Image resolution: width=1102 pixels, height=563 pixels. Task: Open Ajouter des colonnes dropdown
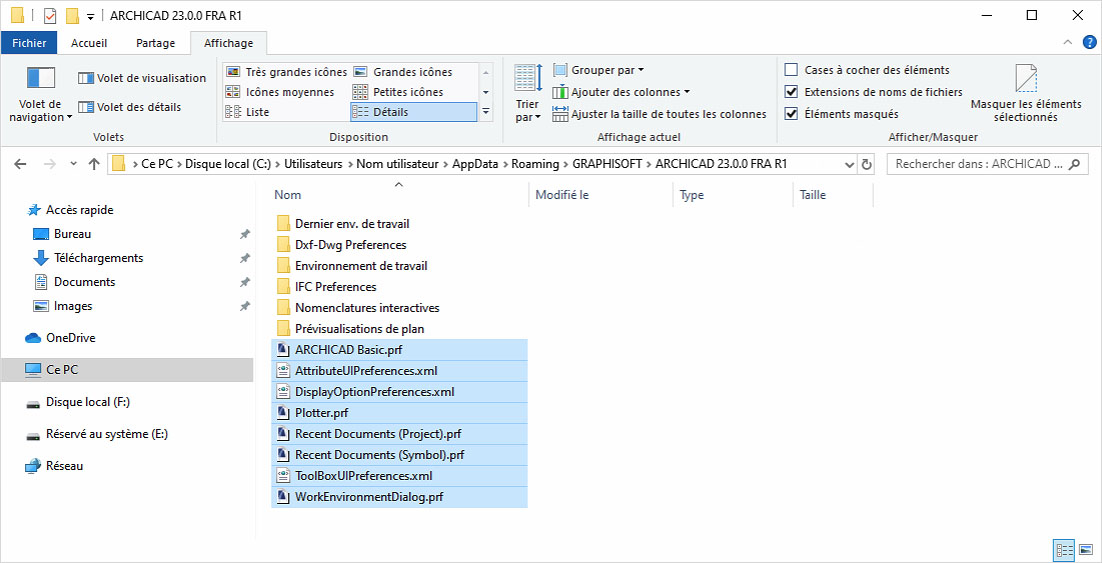click(621, 92)
